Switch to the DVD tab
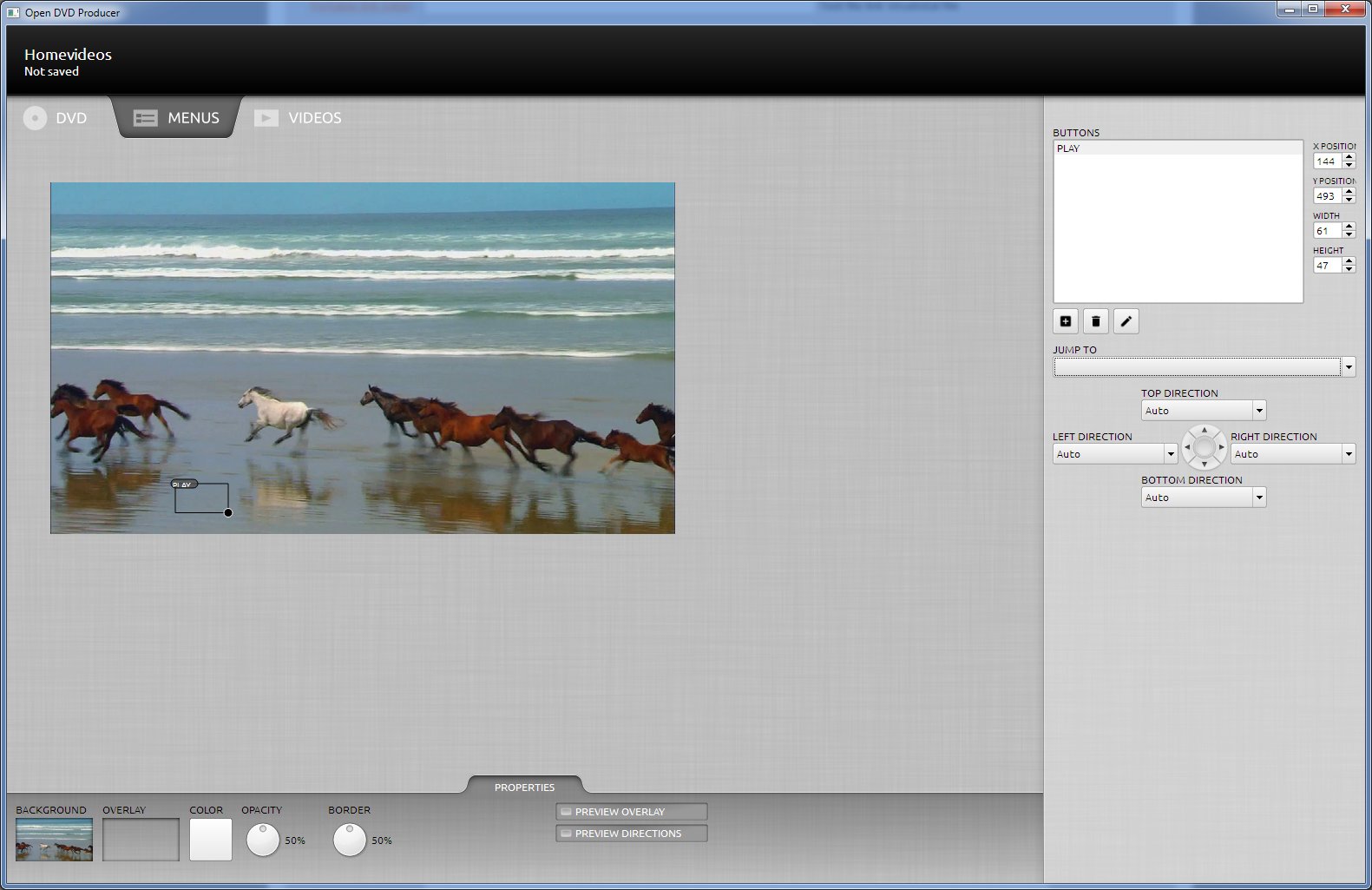The height and width of the screenshot is (890, 1372). pyautogui.click(x=56, y=118)
